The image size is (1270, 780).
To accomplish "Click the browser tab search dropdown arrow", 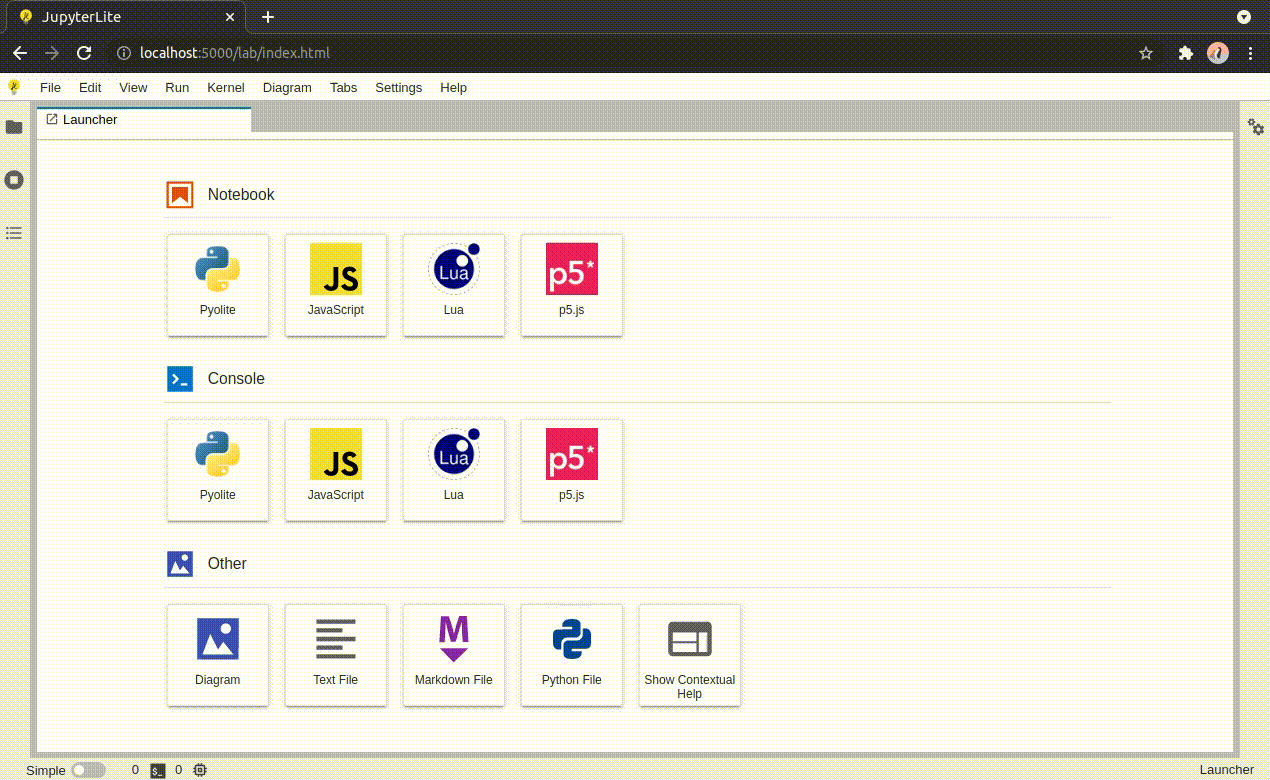I will (1244, 17).
